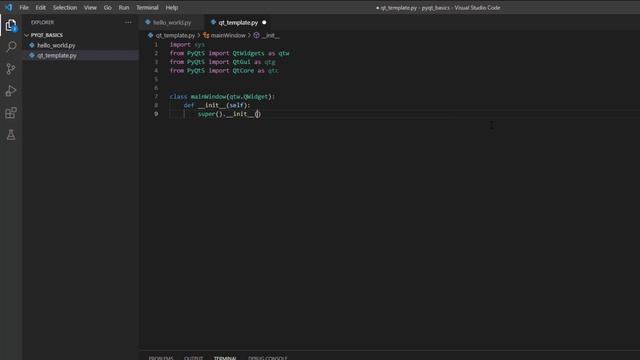Open the Edit menu
The height and width of the screenshot is (360, 640).
40,7
